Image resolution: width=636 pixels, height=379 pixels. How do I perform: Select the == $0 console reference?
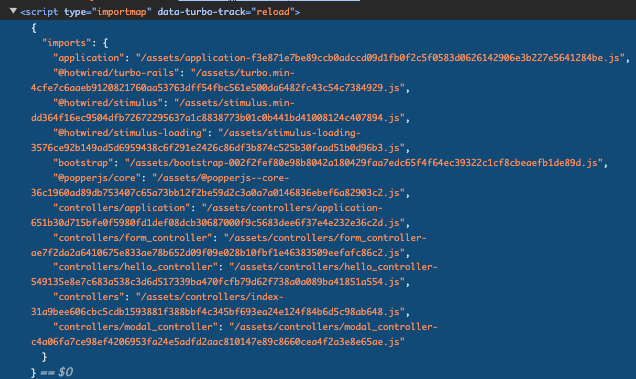tap(56, 372)
